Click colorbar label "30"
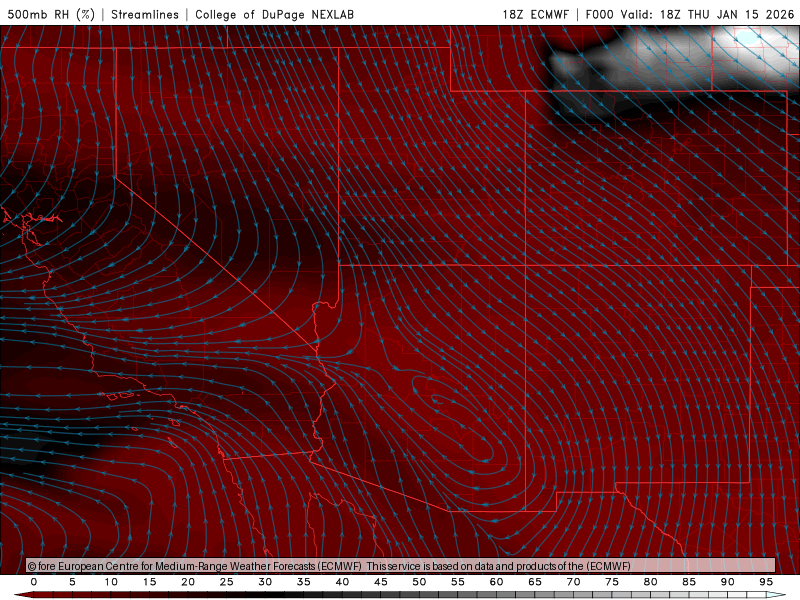 [x=265, y=582]
